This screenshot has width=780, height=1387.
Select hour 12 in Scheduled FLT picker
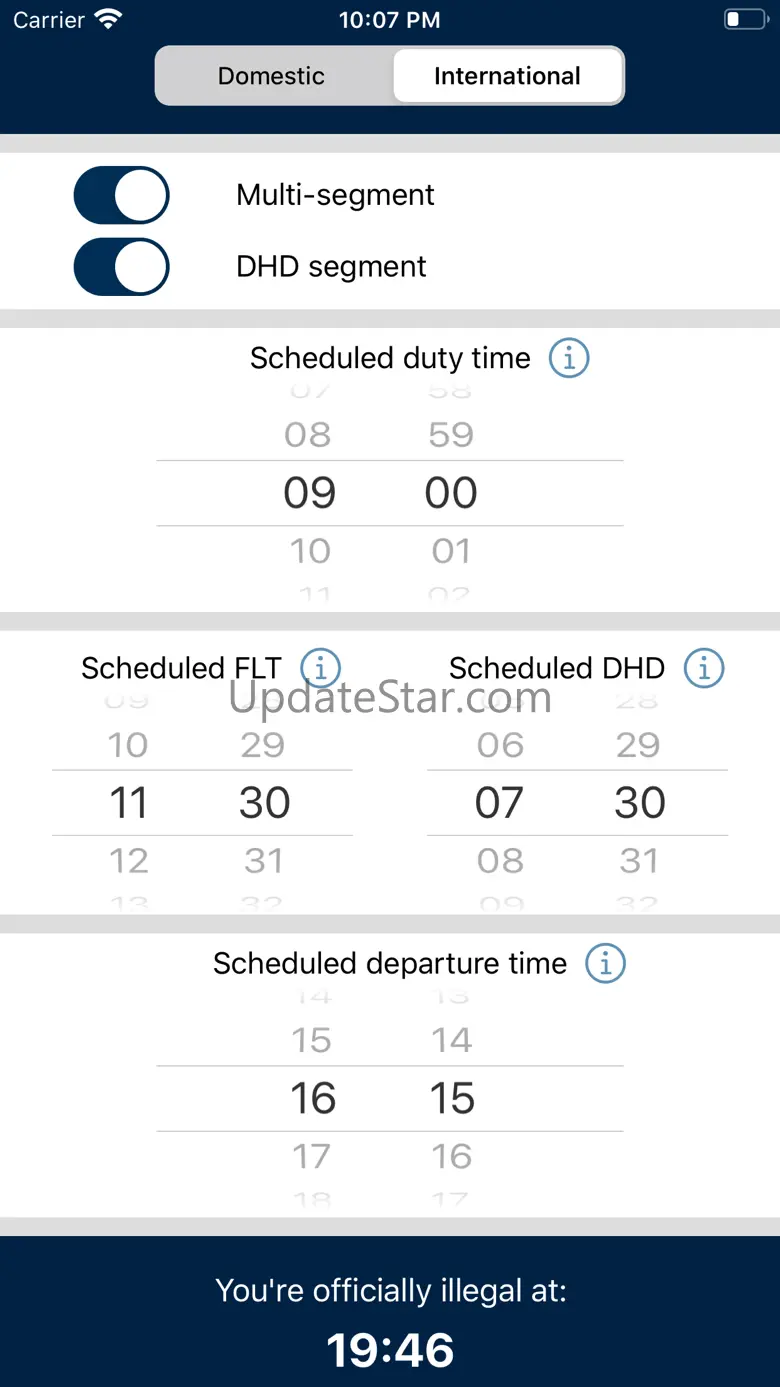tap(129, 861)
